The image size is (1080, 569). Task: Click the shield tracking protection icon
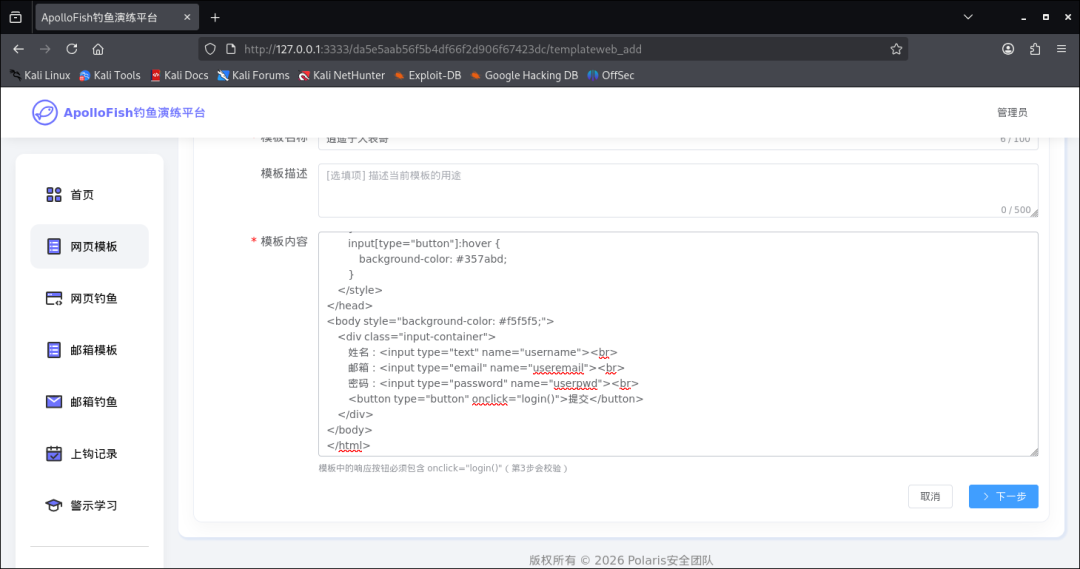pyautogui.click(x=210, y=49)
